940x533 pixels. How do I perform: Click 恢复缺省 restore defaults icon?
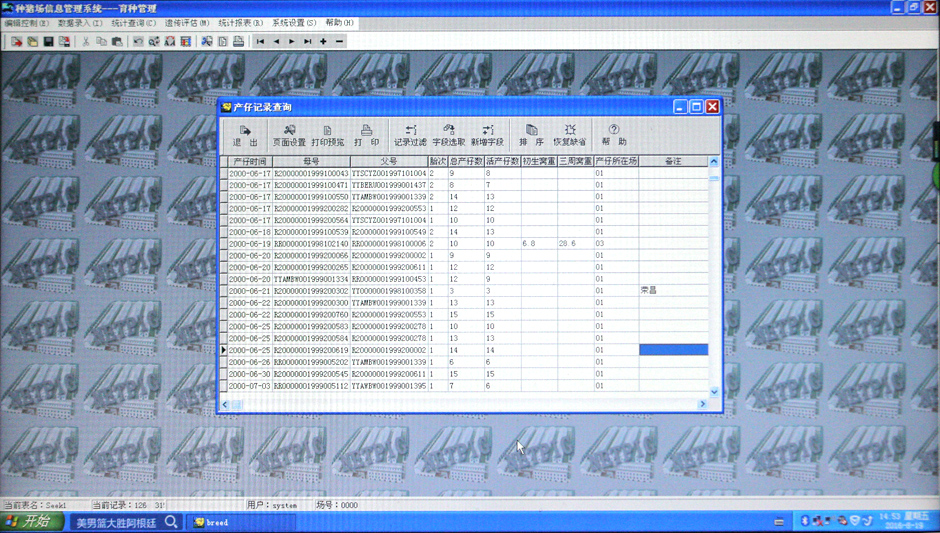[570, 135]
